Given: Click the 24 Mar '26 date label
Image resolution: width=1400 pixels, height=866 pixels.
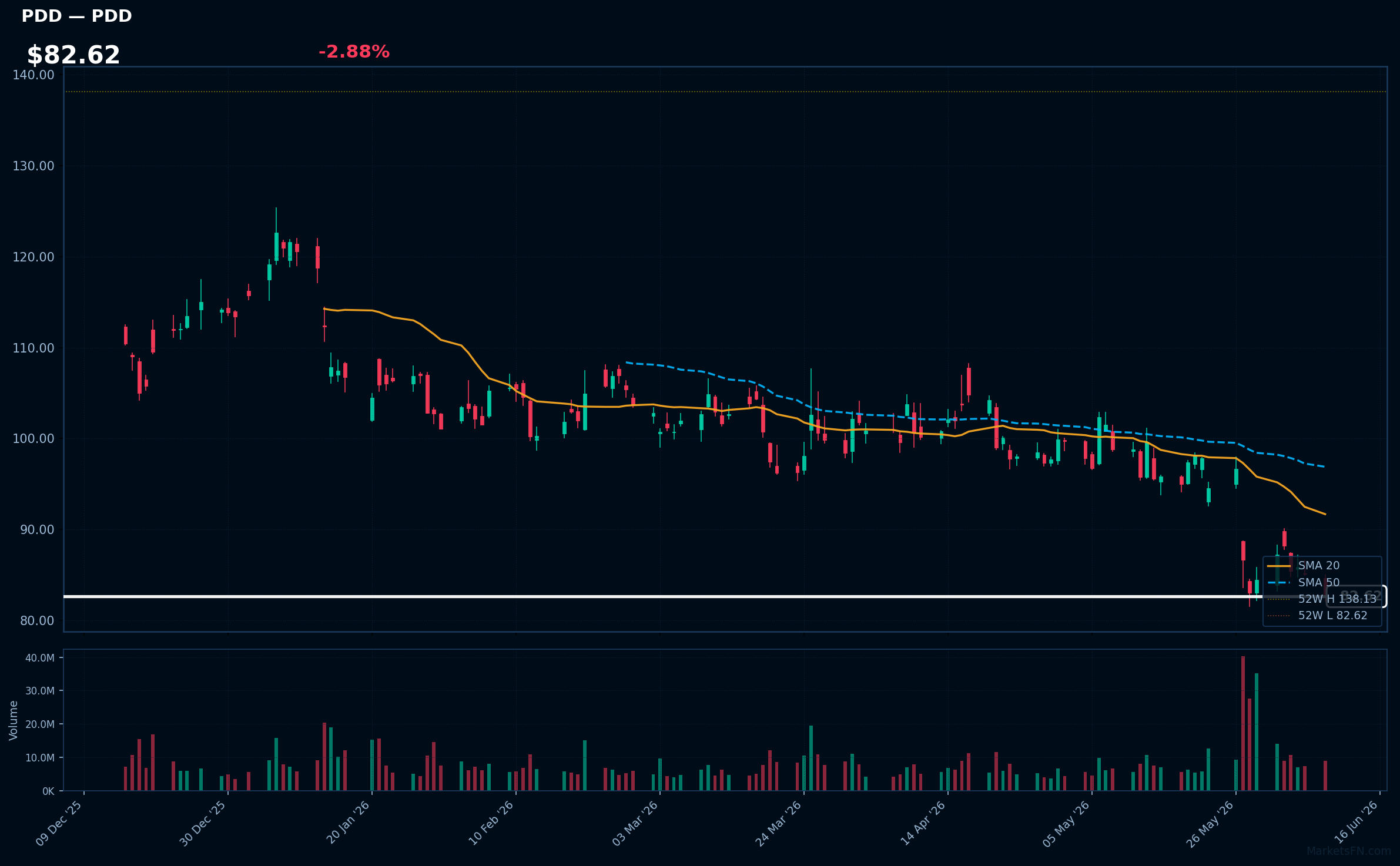Looking at the screenshot, I should [779, 824].
